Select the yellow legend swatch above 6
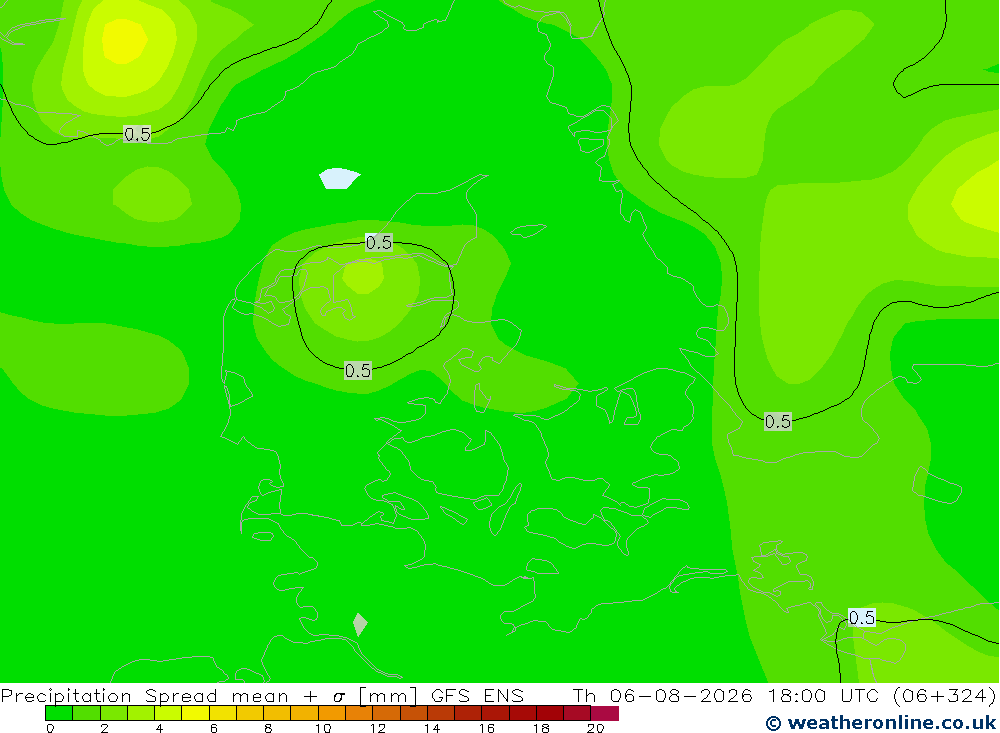Image resolution: width=1000 pixels, height=733 pixels. 223,713
